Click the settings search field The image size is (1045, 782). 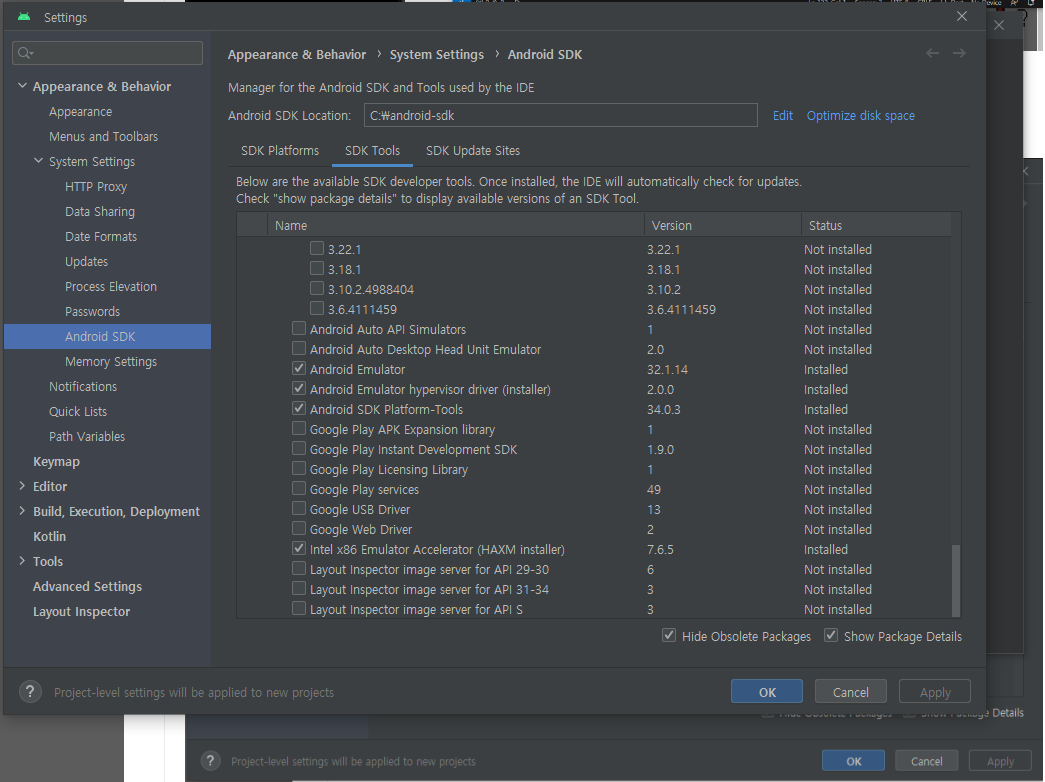[107, 53]
